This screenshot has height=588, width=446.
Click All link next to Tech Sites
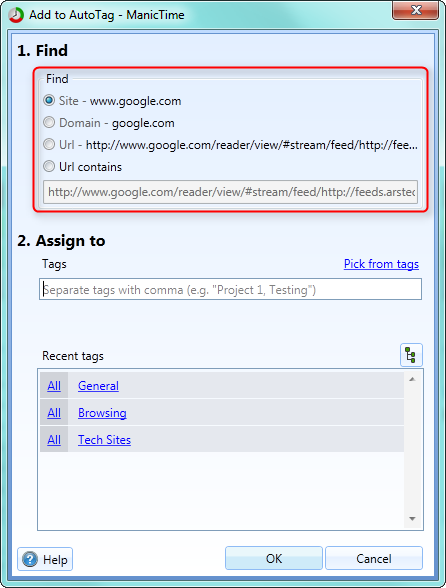[x=54, y=440]
